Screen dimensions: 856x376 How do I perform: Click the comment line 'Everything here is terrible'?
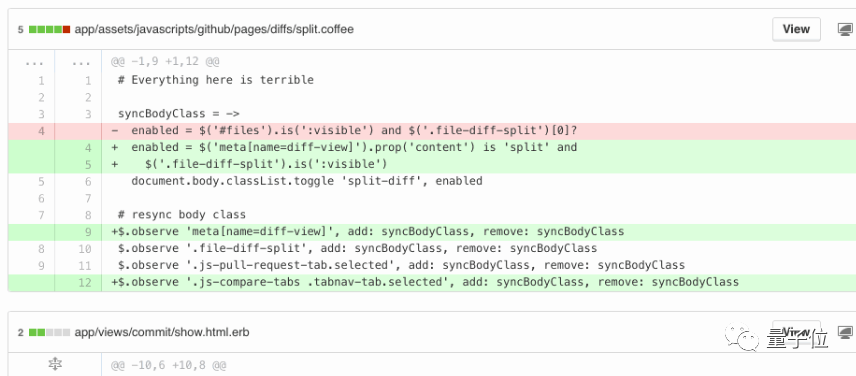(216, 80)
